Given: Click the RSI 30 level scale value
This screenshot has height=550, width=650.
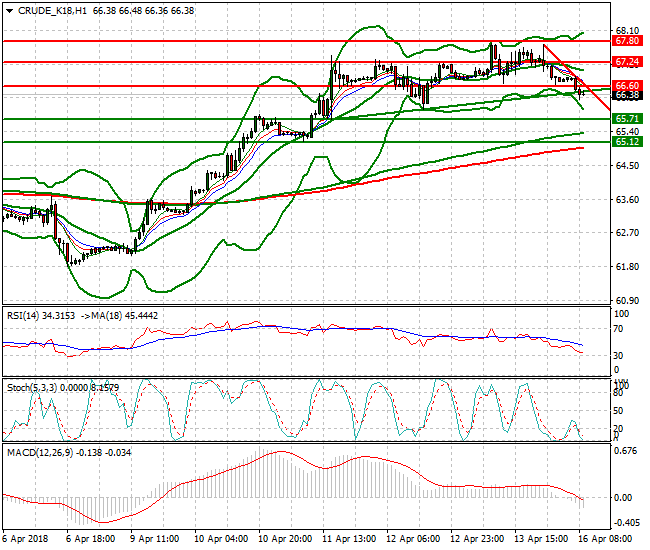Looking at the screenshot, I should tap(618, 356).
